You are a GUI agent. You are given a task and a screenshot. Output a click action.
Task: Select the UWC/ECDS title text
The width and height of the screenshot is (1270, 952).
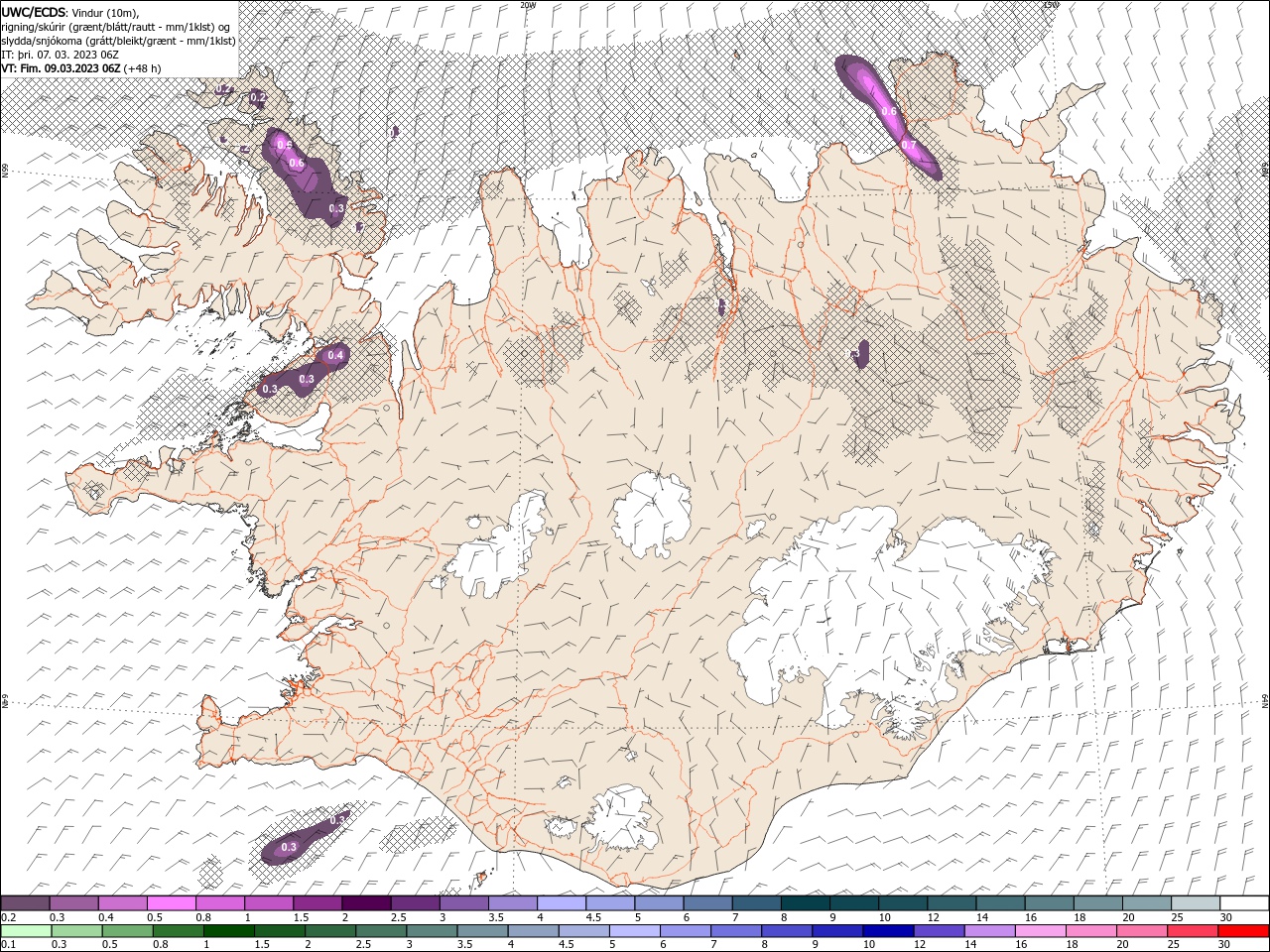pyautogui.click(x=33, y=12)
